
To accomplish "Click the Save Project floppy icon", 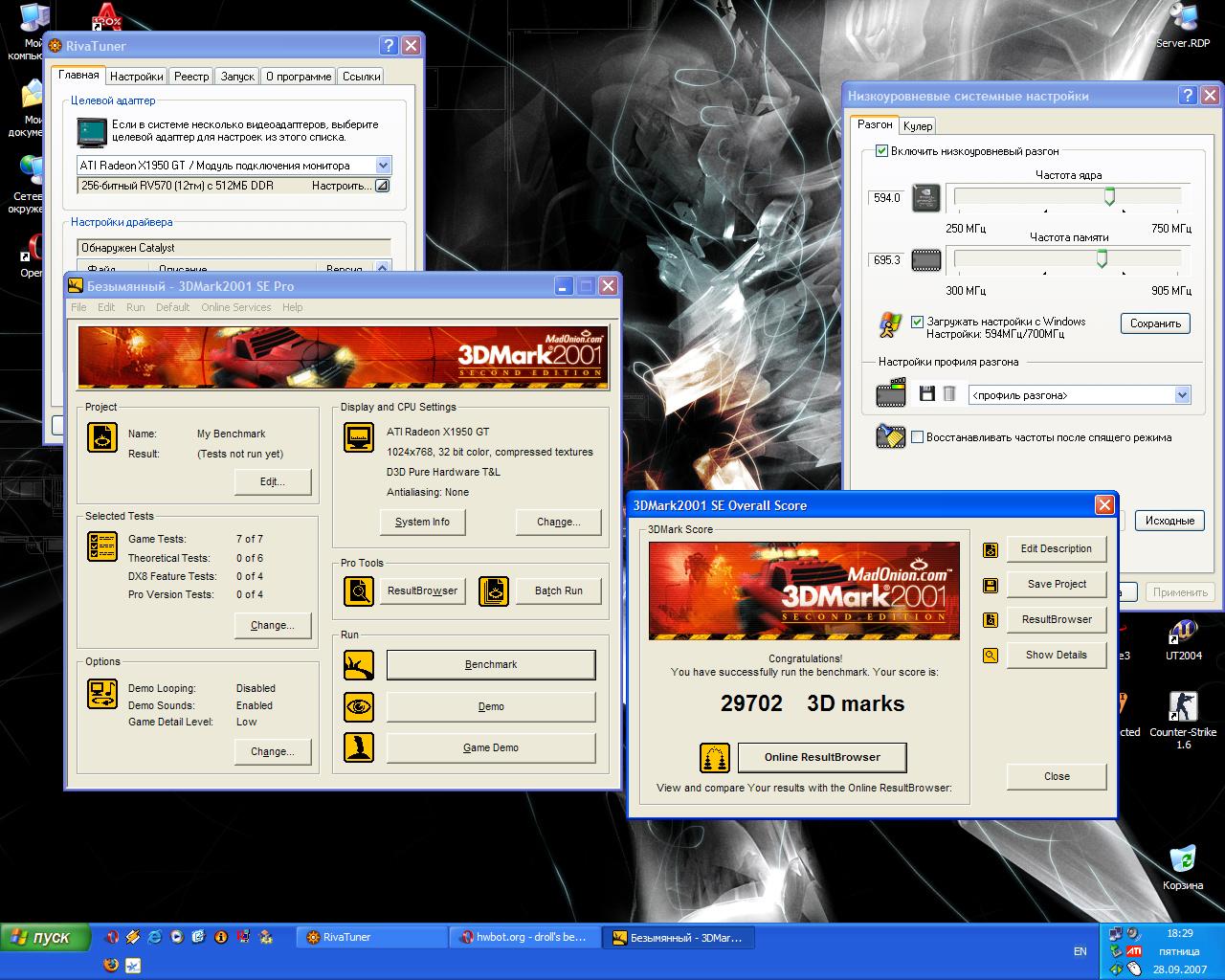I will (x=991, y=585).
